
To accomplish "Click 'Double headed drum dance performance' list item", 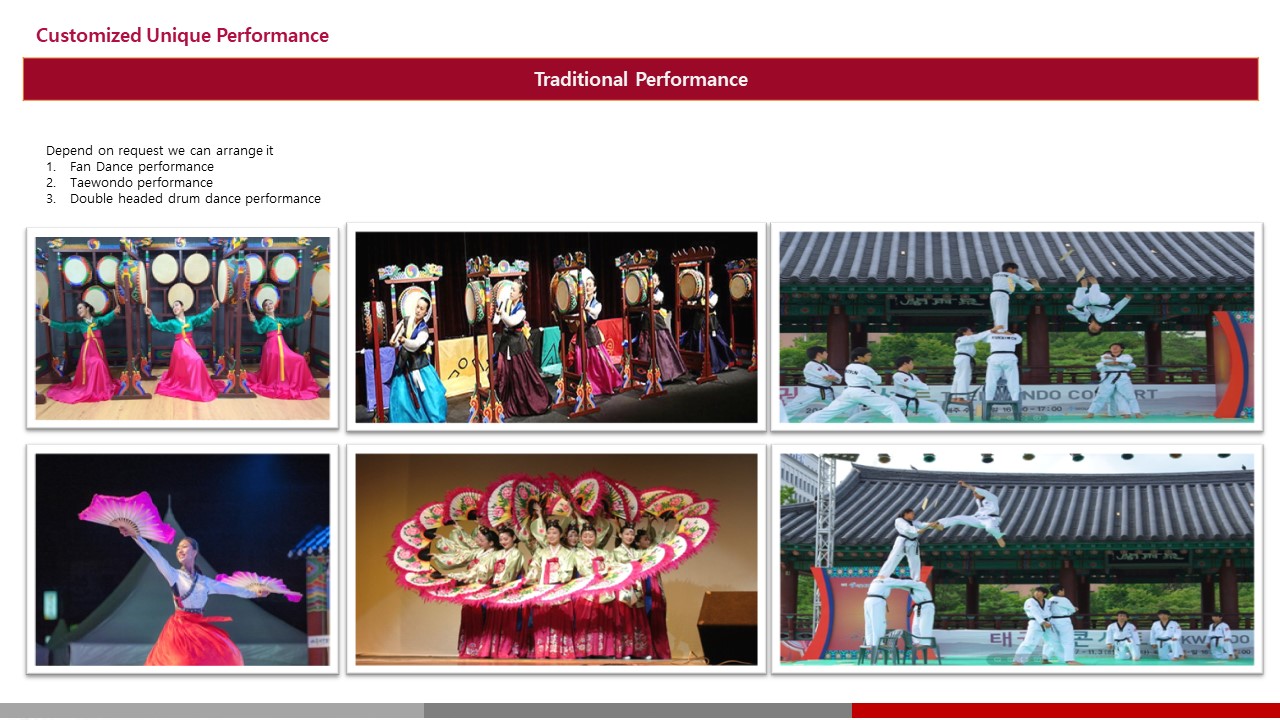I will pyautogui.click(x=195, y=199).
